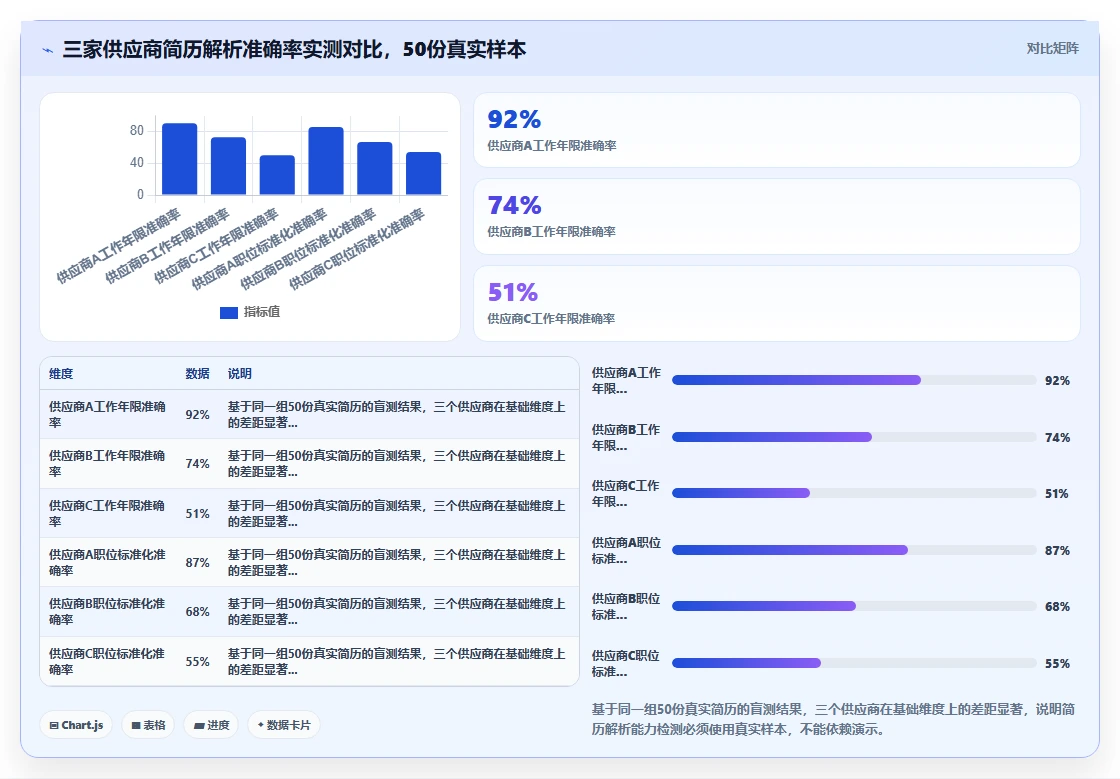Select table cell 供应商A工作年限准确率

[x=107, y=414]
